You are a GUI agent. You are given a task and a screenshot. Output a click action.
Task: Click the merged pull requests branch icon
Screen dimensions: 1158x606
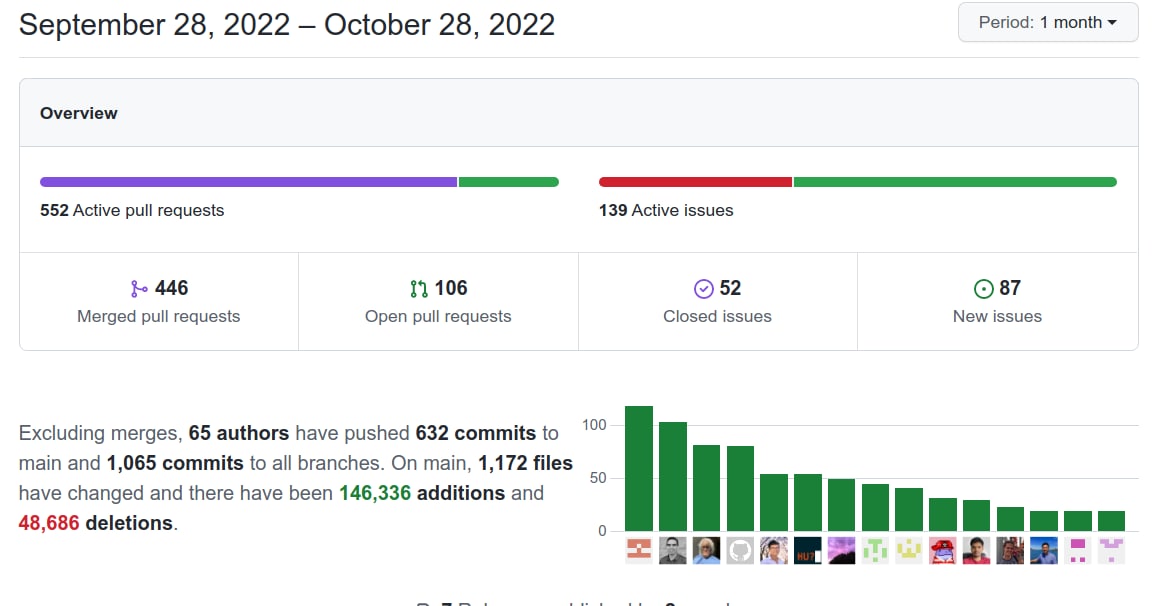[x=139, y=289]
